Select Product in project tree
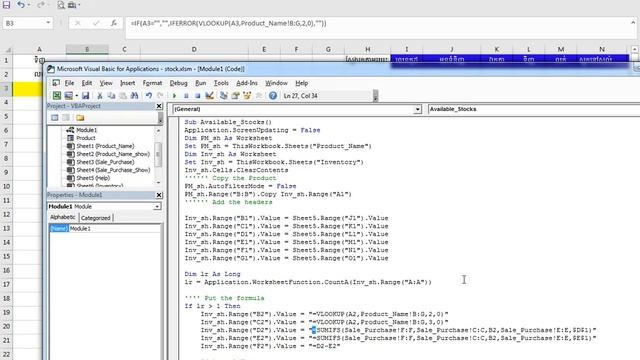 (x=86, y=138)
